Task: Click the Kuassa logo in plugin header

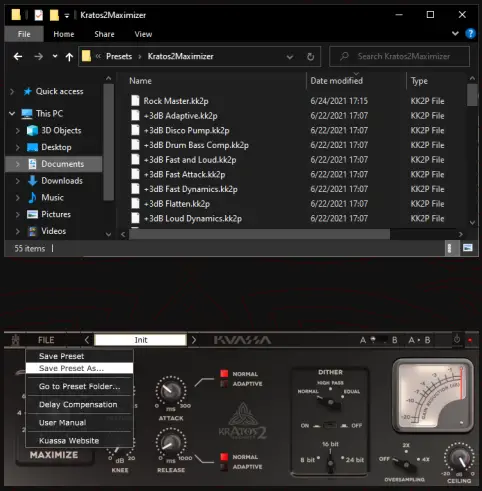Action: click(x=242, y=340)
